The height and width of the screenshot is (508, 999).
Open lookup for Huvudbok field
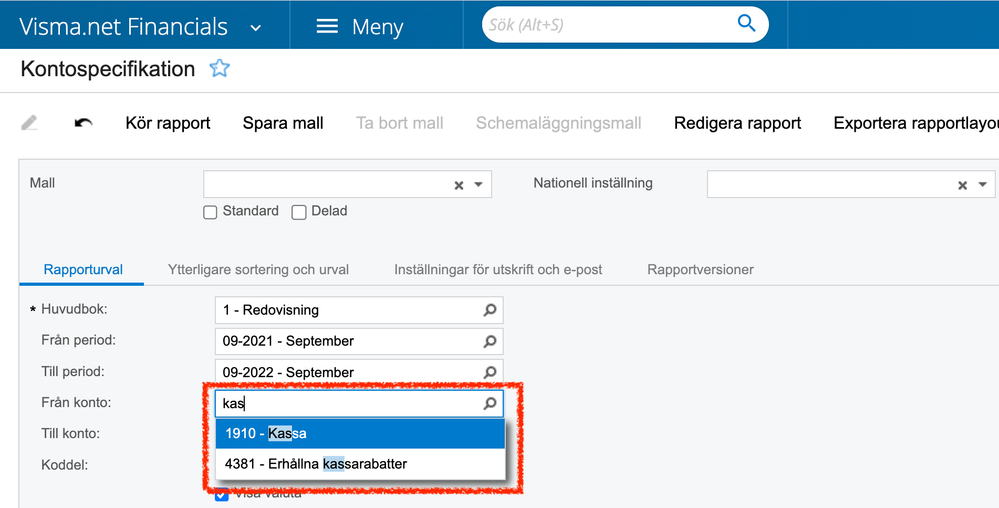click(490, 310)
